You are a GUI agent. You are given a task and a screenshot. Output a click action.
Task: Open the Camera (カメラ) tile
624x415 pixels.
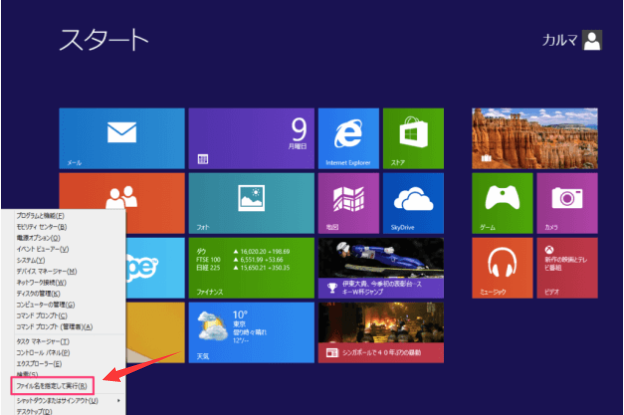coord(567,203)
